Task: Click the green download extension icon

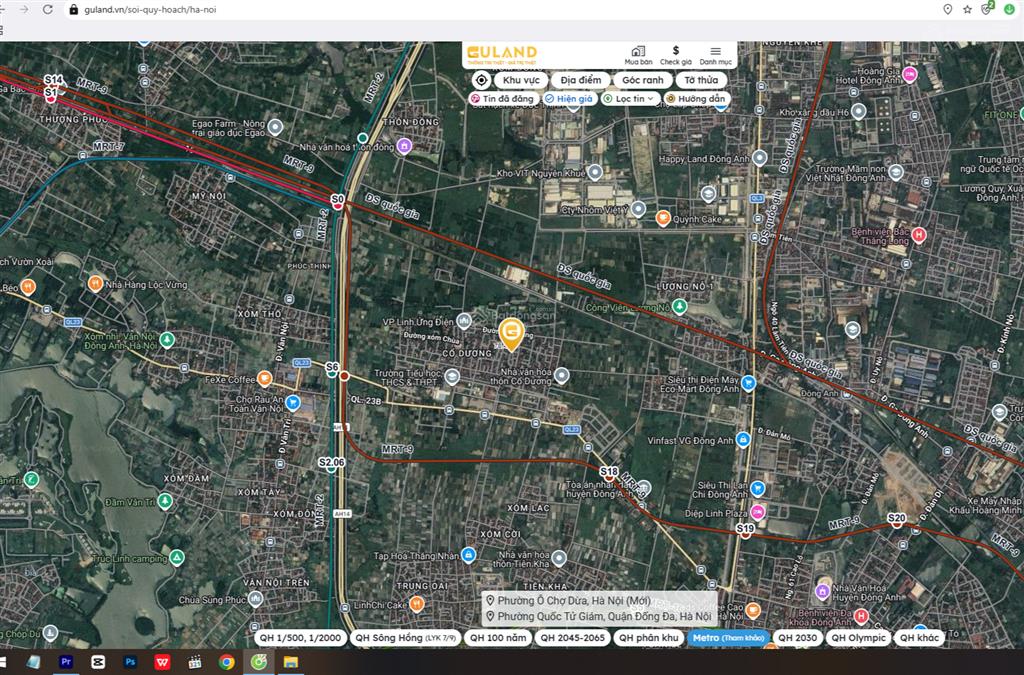Action: [x=1009, y=10]
